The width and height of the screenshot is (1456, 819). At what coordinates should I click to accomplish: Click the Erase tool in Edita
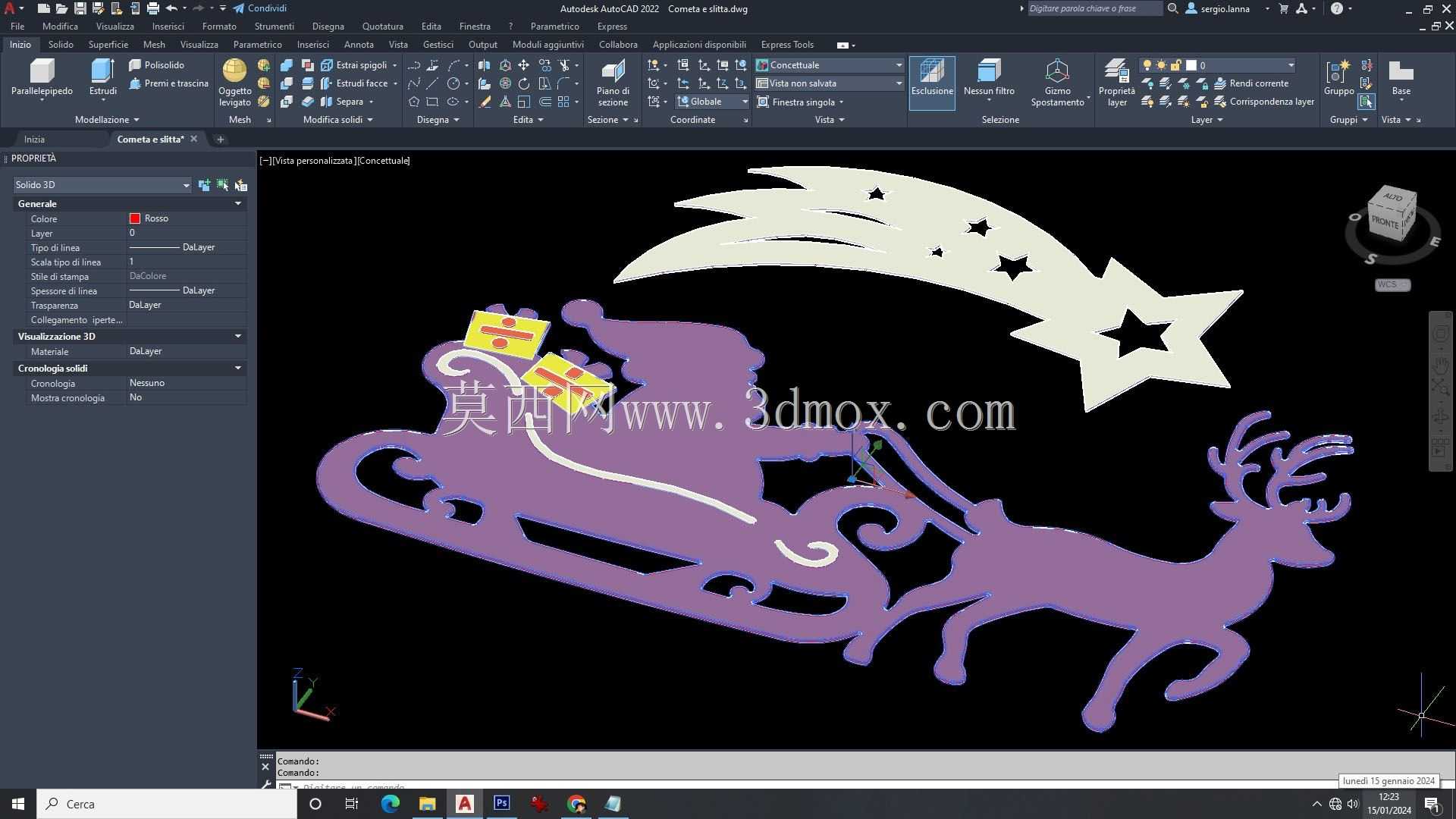485,102
